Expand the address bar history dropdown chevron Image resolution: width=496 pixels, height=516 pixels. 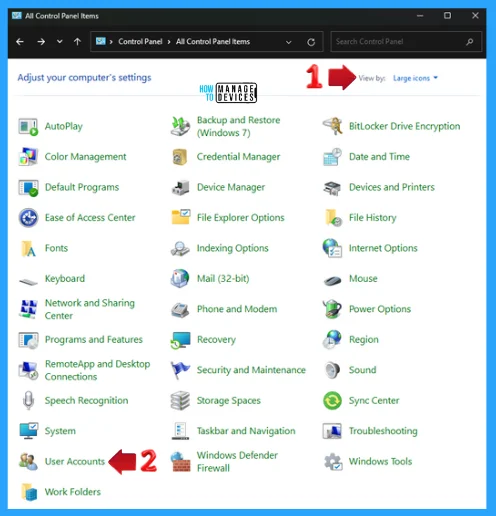(289, 42)
